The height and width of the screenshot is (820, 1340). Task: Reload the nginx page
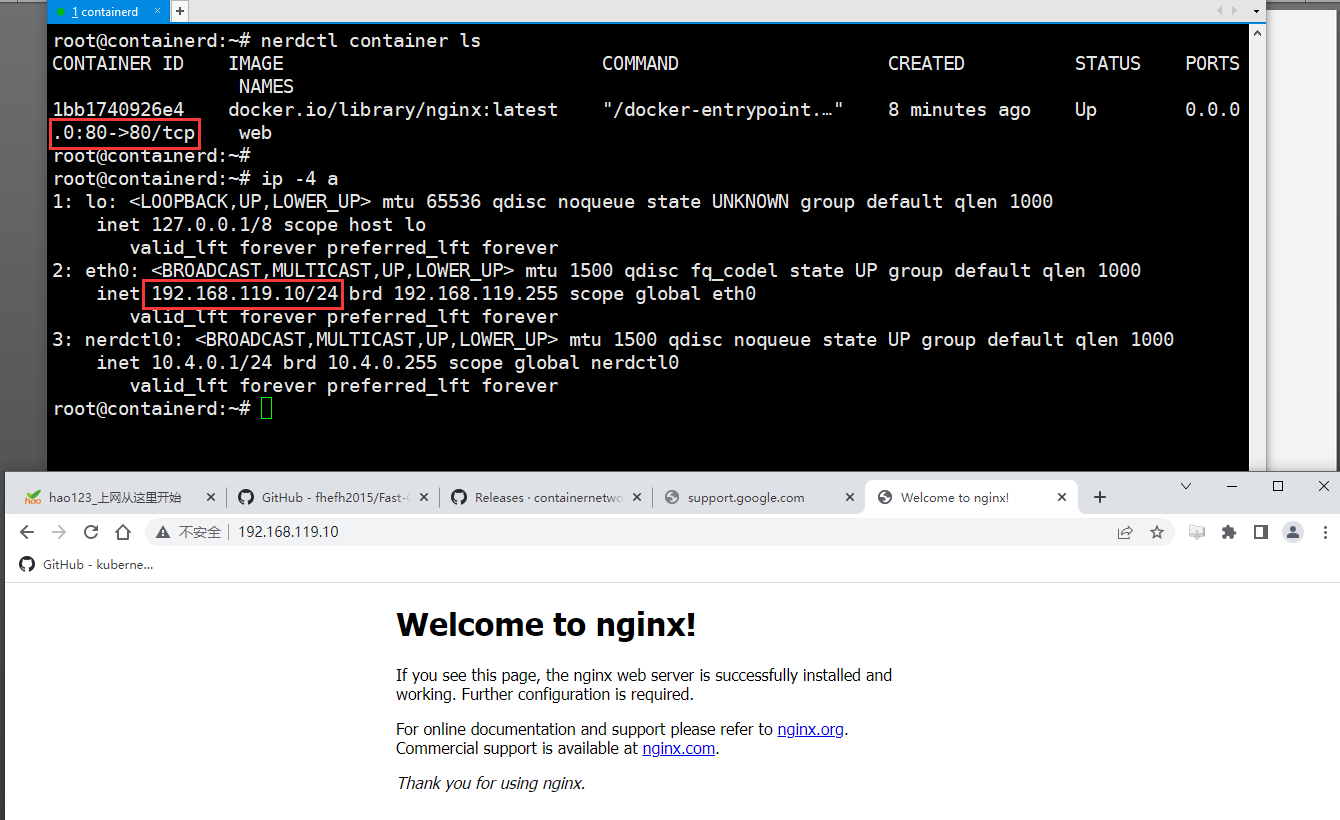91,532
